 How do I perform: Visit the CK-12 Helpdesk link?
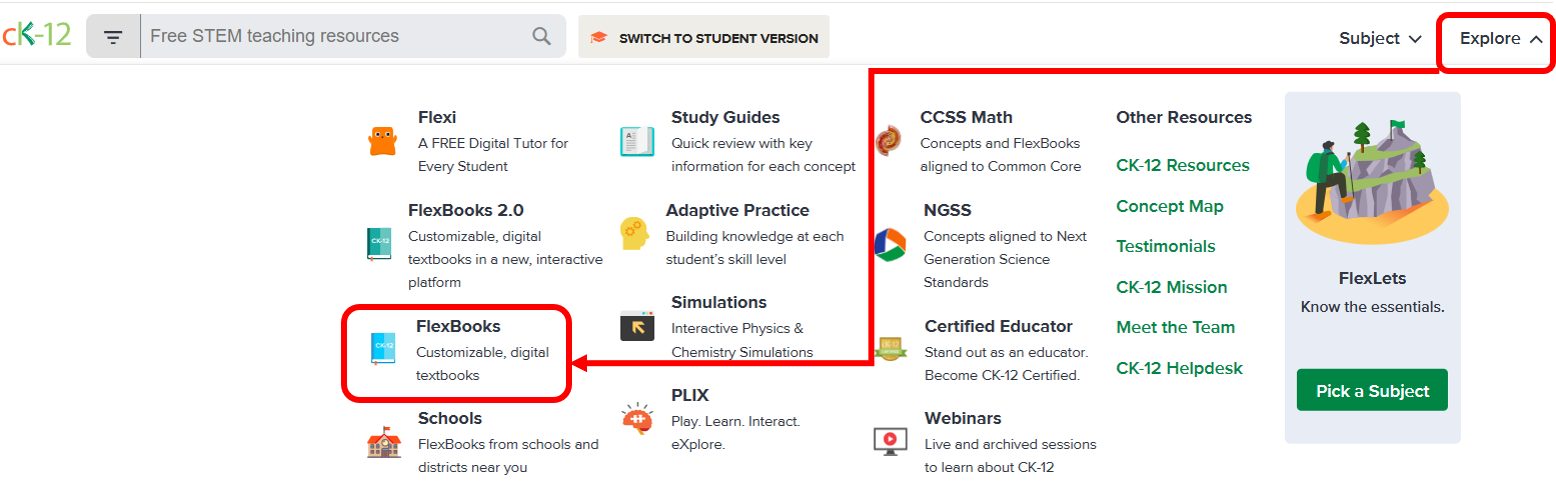pyautogui.click(x=1179, y=368)
